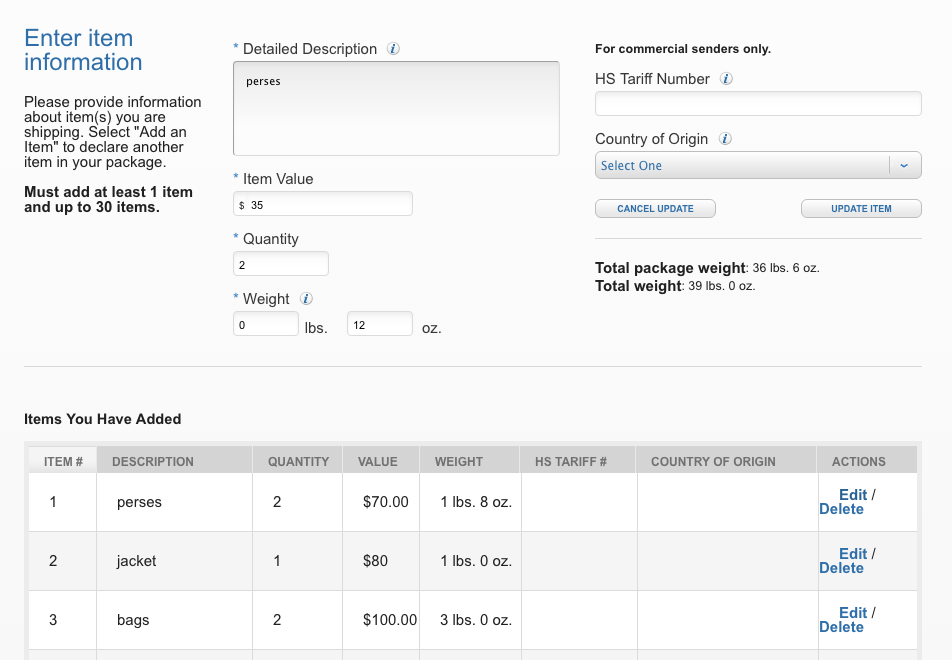Focus the Detailed Description text area

[396, 108]
